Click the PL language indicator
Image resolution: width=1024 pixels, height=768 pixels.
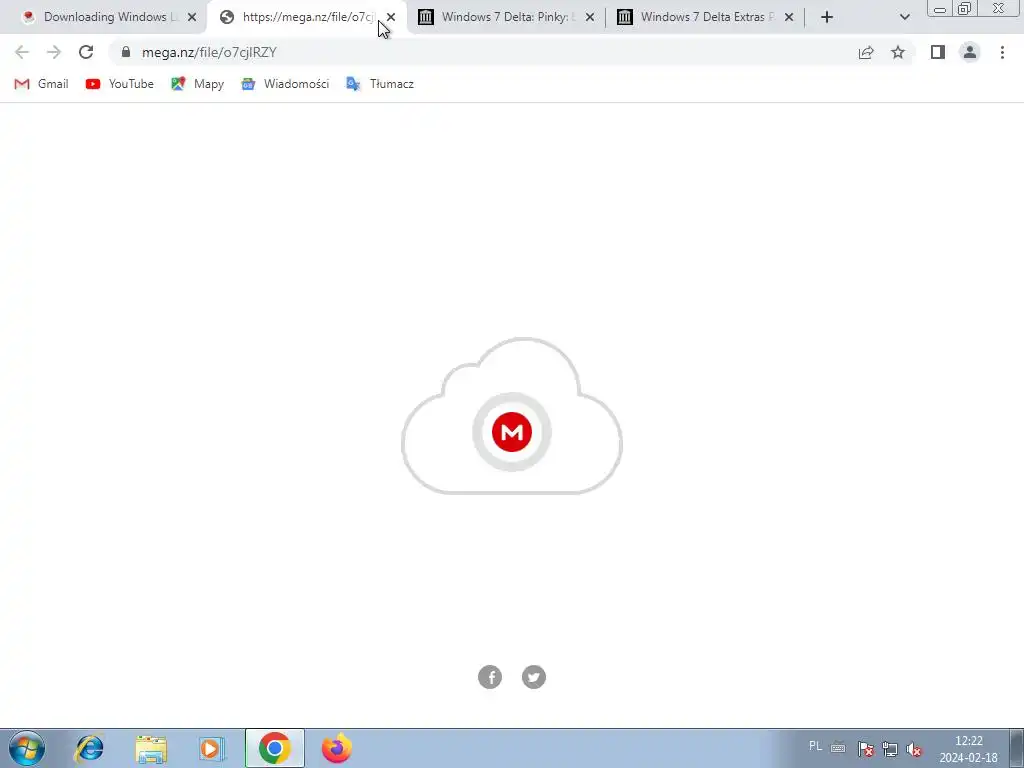click(815, 746)
